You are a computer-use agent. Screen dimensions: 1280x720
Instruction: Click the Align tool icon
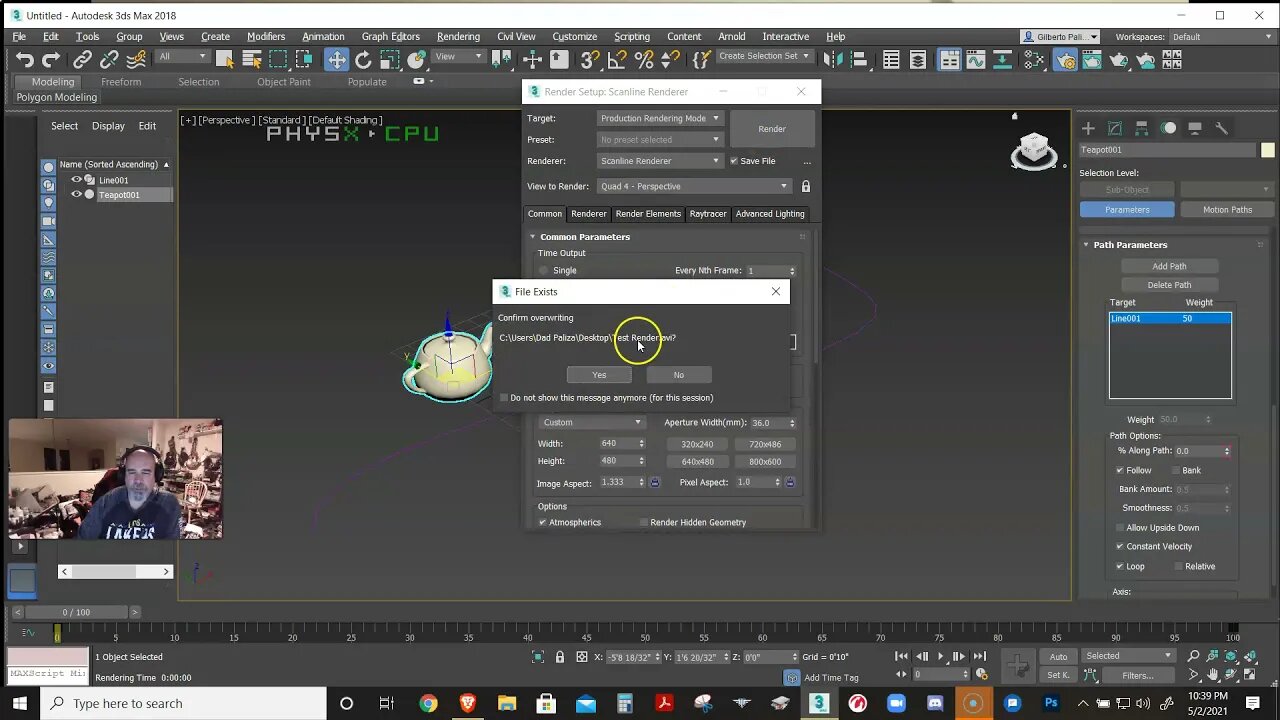858,60
